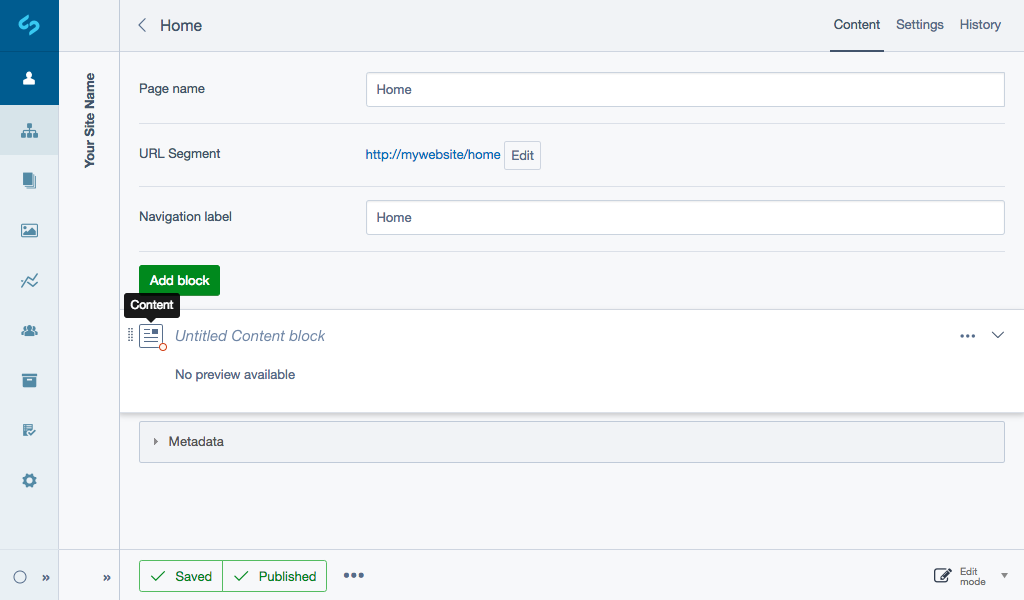Viewport: 1024px width, 600px height.
Task: Click into the Page name input field
Action: [684, 89]
